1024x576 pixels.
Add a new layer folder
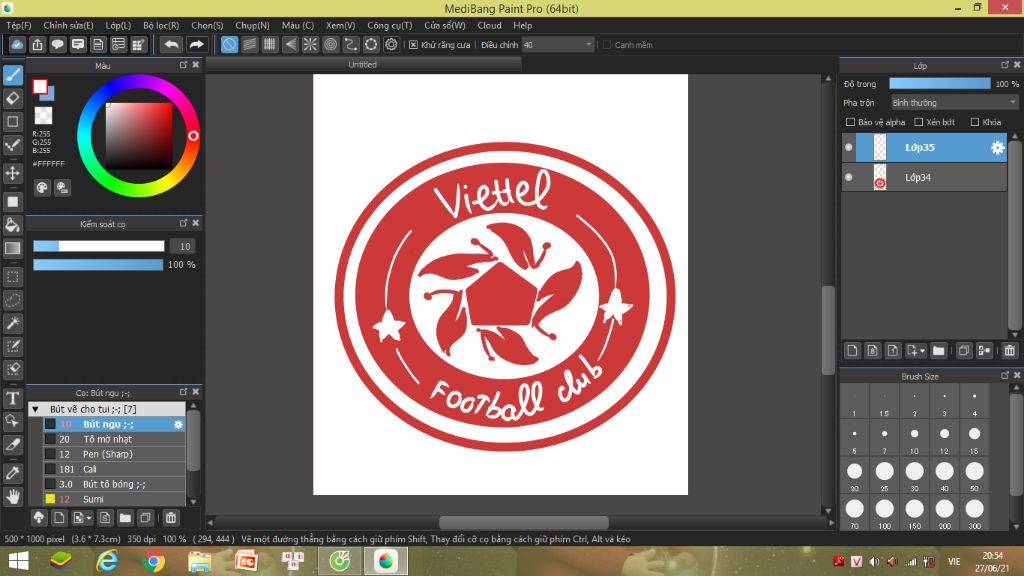938,351
